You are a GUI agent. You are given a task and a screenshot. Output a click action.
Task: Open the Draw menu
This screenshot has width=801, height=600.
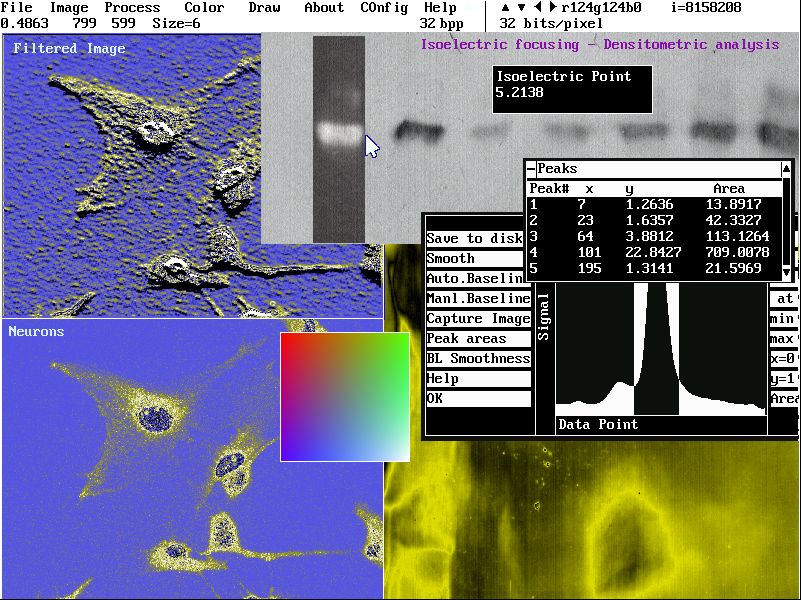pos(264,8)
